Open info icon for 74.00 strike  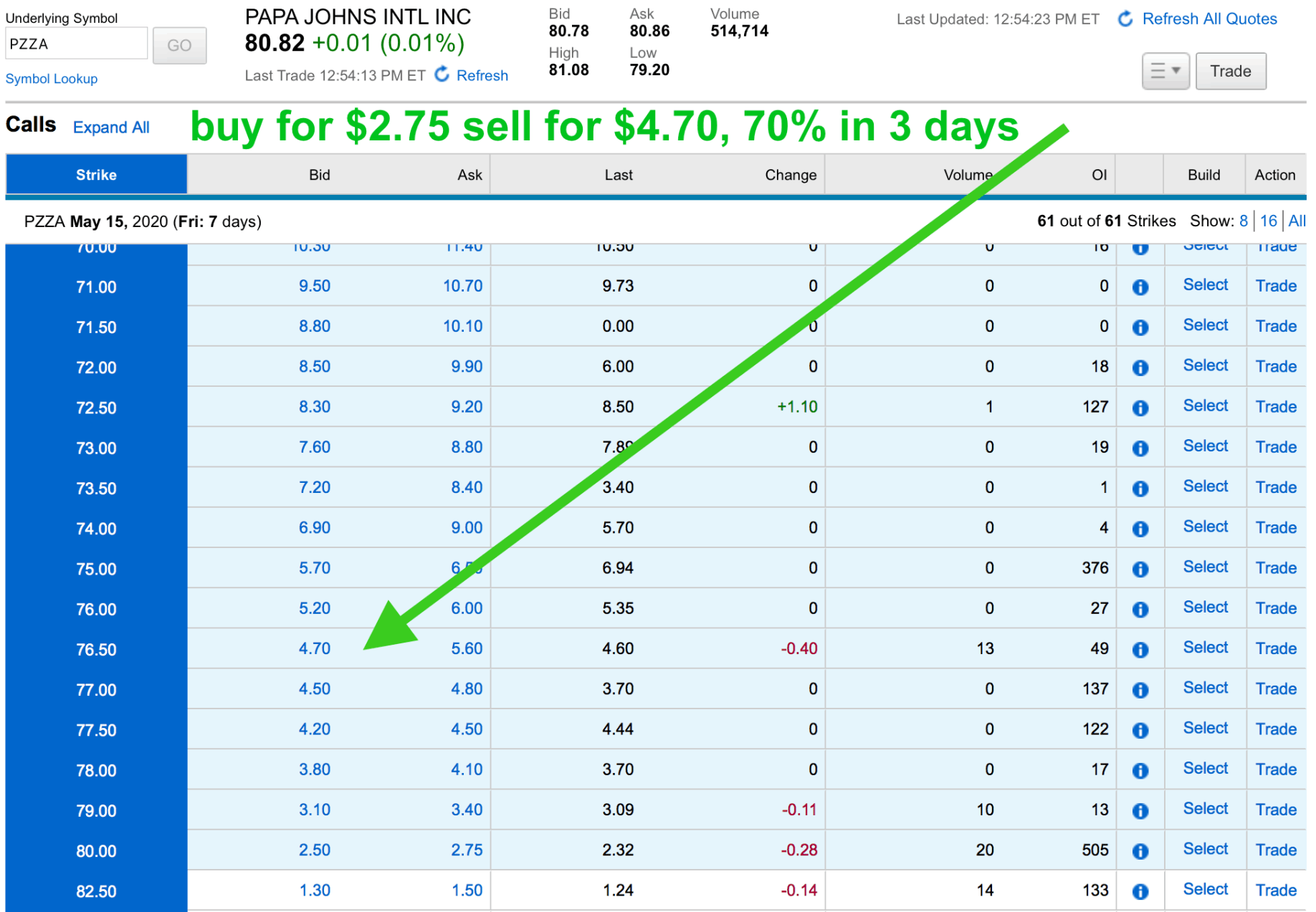1140,529
